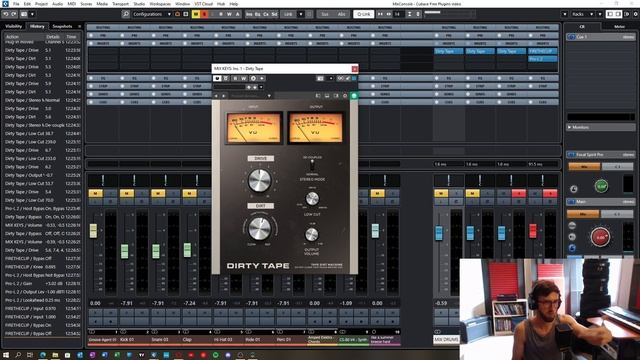The width and height of the screenshot is (640, 360).
Task: Open the channel search magnifier icon
Action: point(125,14)
